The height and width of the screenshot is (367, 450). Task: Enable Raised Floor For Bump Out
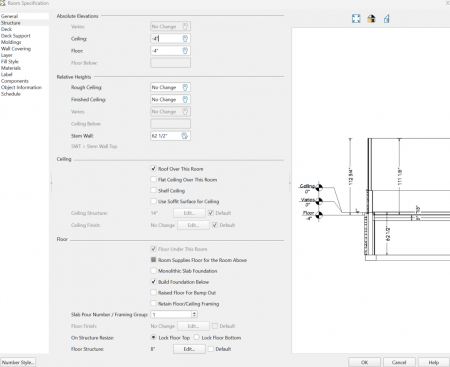click(153, 292)
